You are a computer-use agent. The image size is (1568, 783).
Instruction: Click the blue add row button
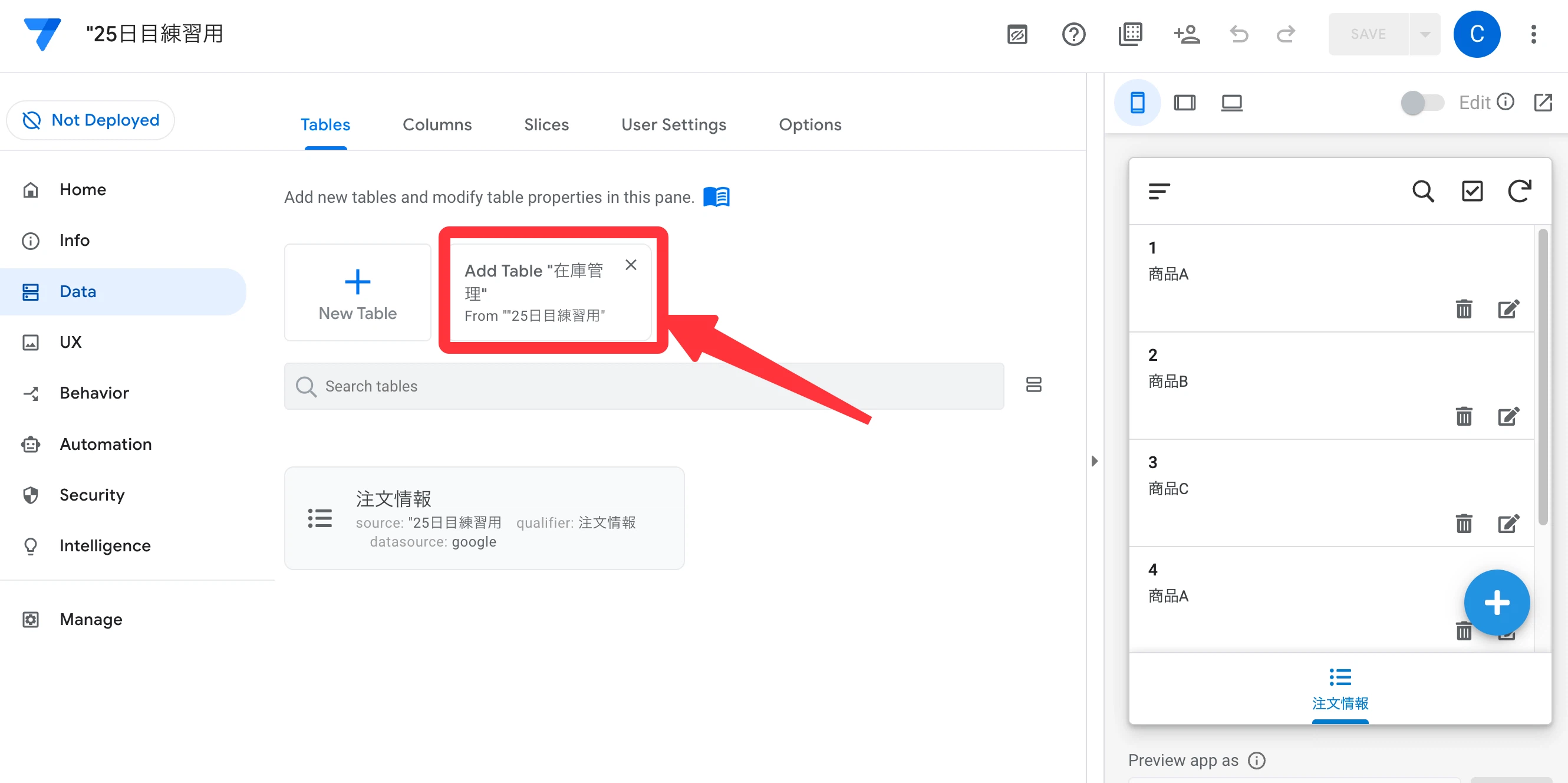tap(1496, 602)
